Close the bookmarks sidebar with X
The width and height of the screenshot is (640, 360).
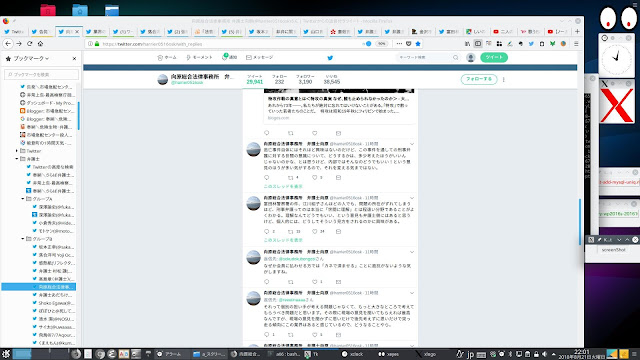click(74, 59)
